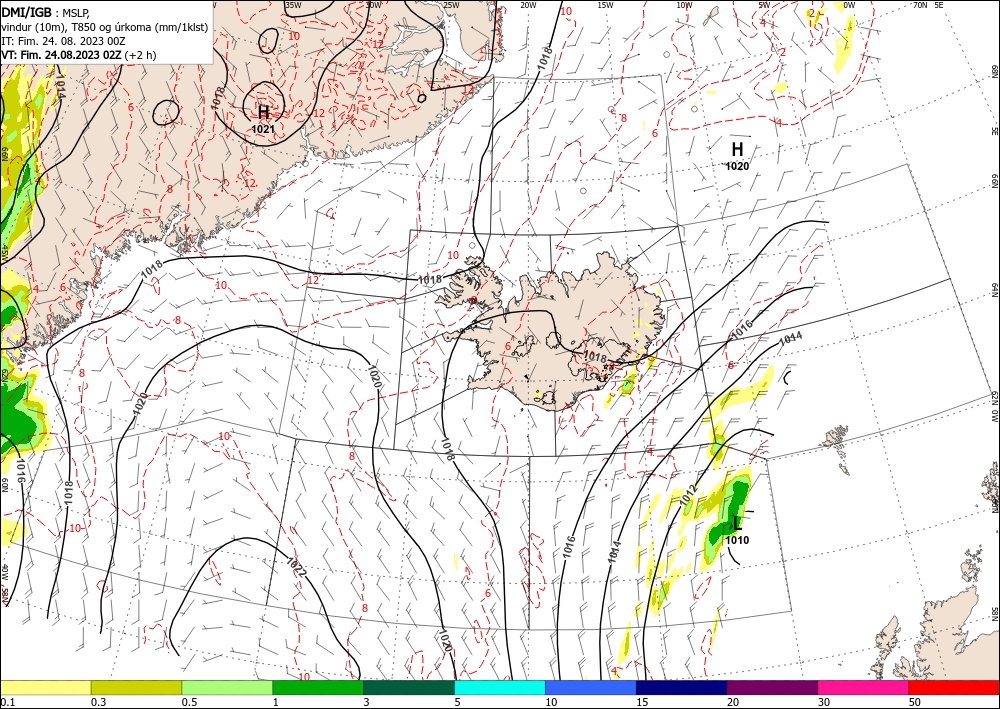1000x709 pixels.
Task: Click the '70N 5E' corner grid label
Action: click(928, 5)
